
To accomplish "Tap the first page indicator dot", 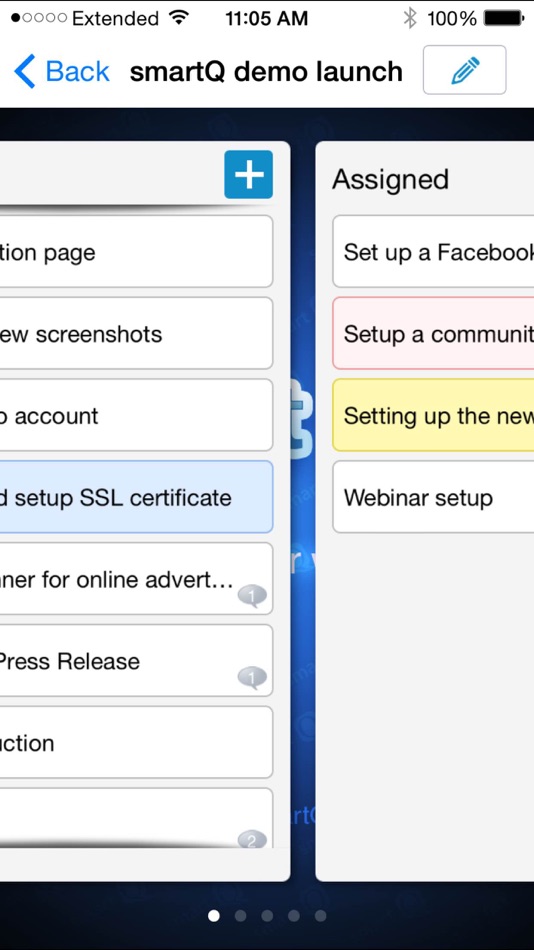I will (x=214, y=915).
